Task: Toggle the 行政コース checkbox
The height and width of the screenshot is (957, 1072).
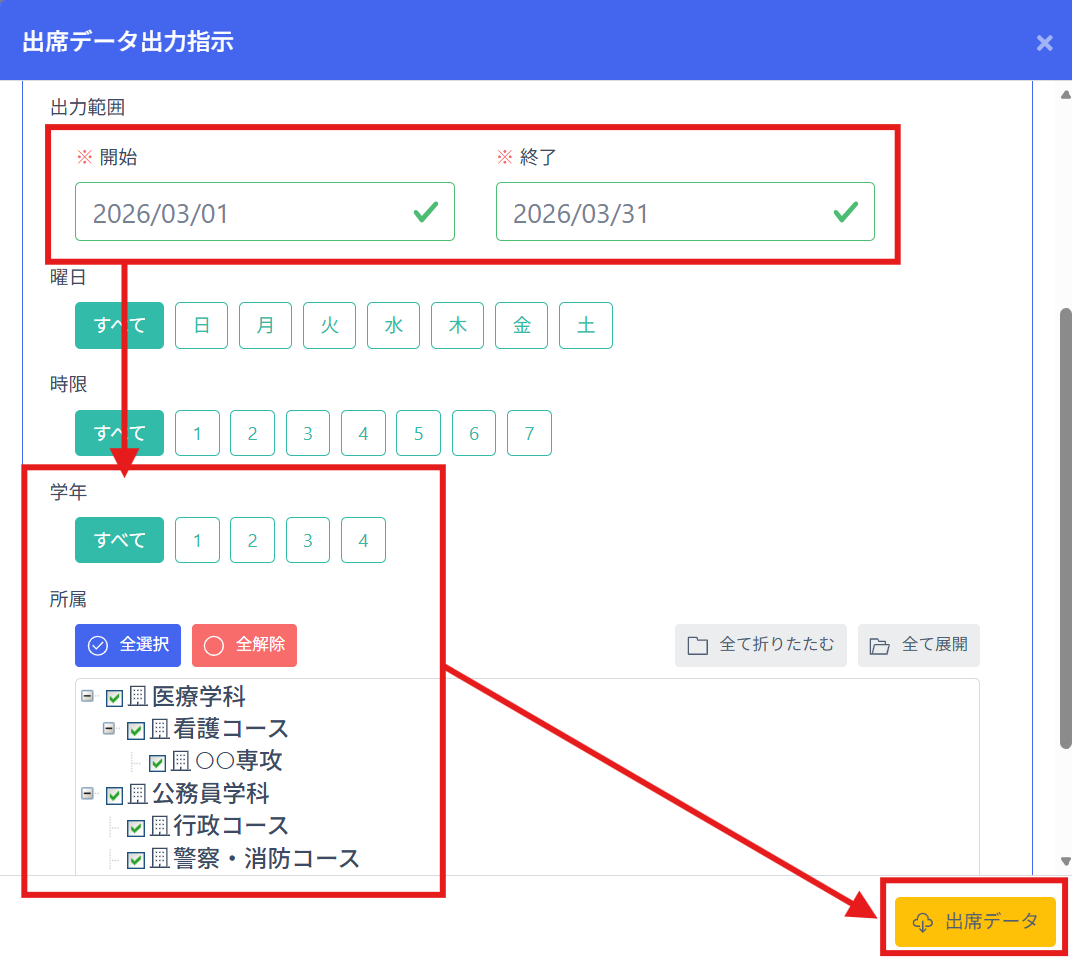Action: [136, 827]
